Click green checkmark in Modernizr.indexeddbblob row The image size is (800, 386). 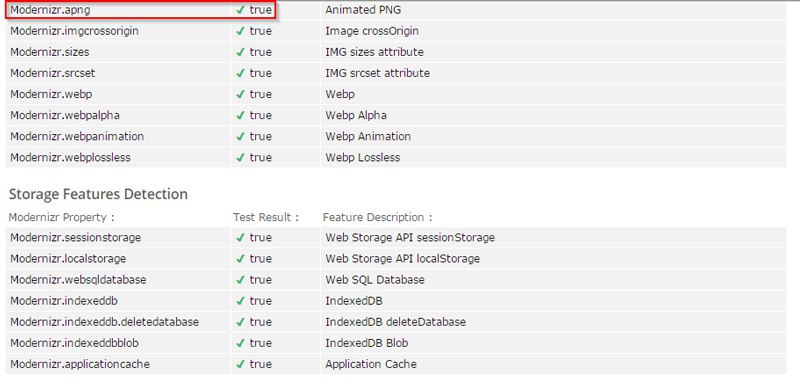(240, 343)
